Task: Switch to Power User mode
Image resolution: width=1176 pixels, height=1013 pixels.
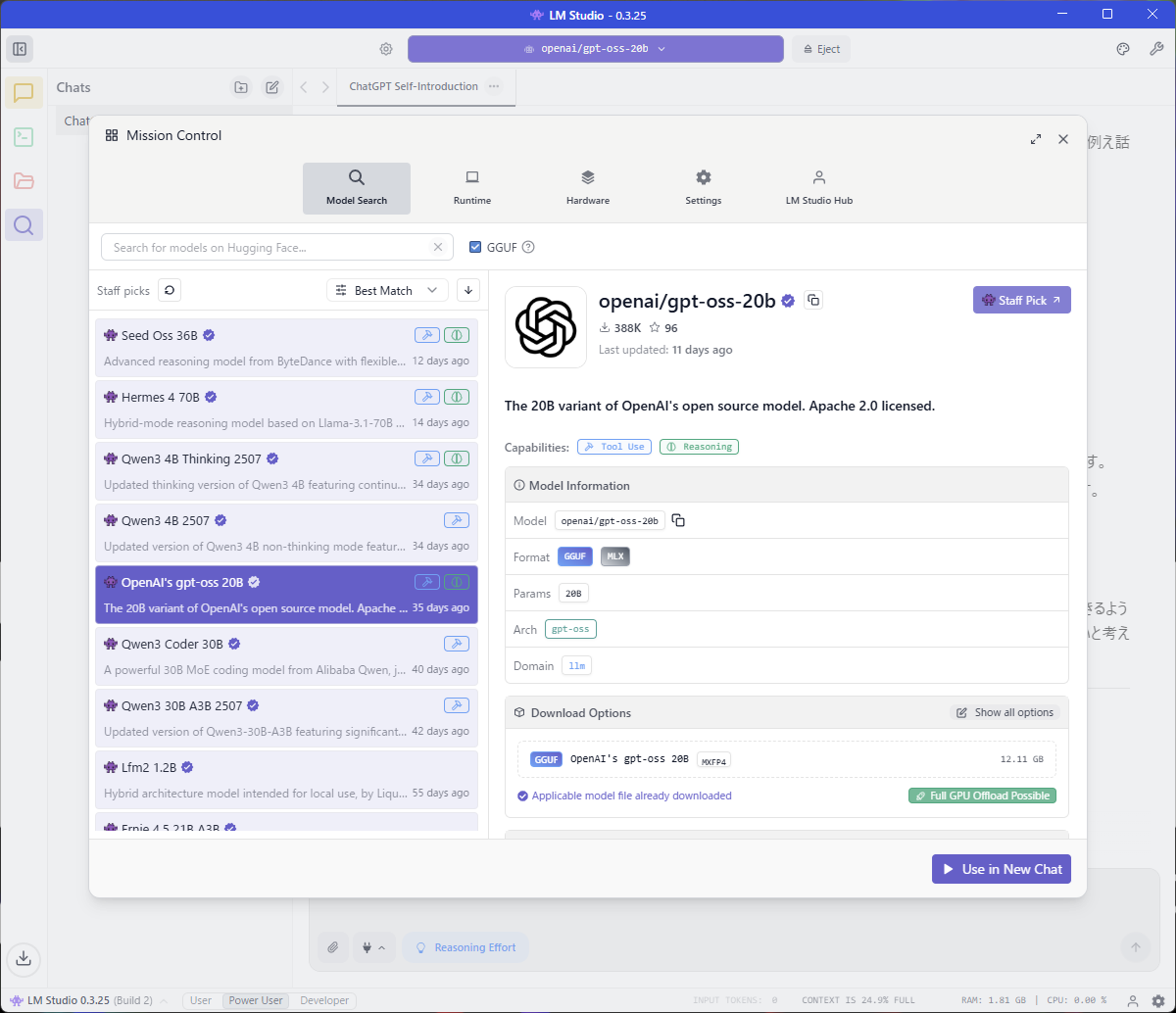Action: tap(256, 1000)
